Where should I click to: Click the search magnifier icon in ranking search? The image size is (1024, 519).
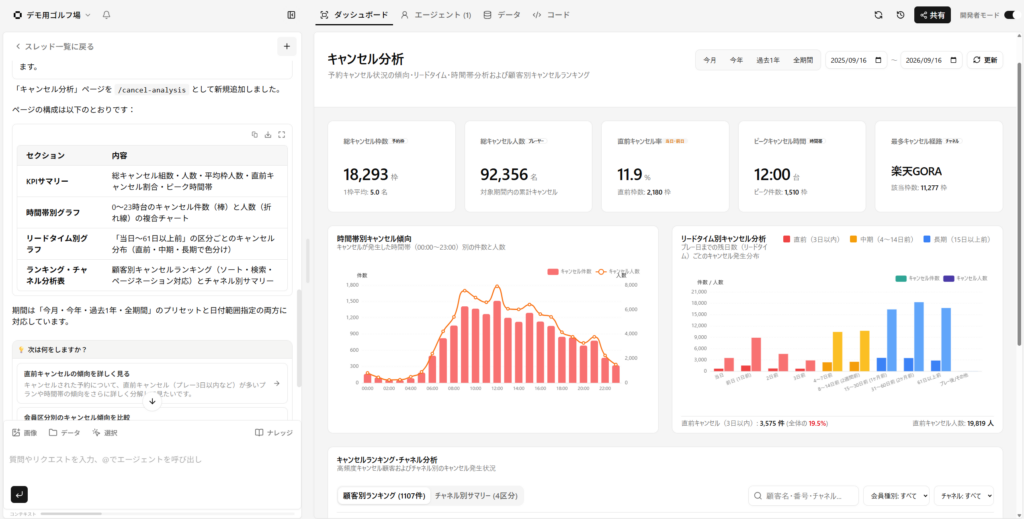(x=758, y=496)
